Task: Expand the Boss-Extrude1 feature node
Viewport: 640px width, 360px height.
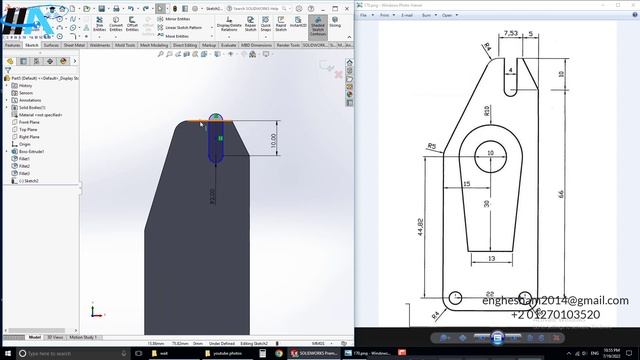Action: pos(7,151)
